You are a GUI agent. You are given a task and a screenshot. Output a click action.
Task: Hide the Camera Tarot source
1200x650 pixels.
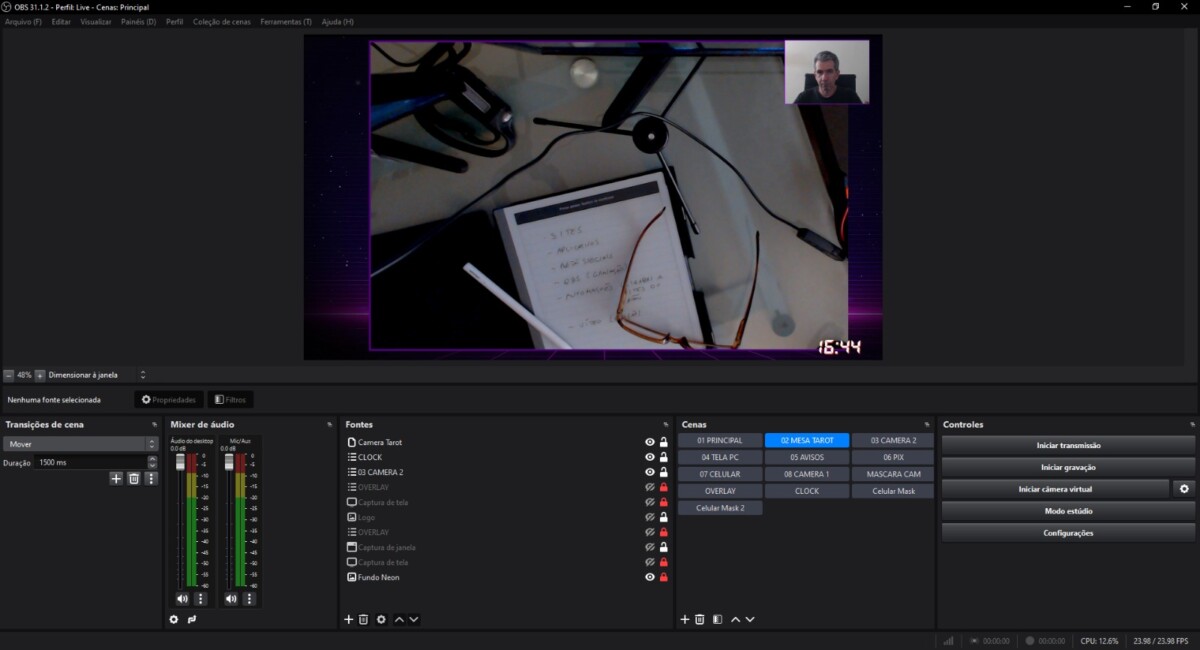[x=650, y=442]
